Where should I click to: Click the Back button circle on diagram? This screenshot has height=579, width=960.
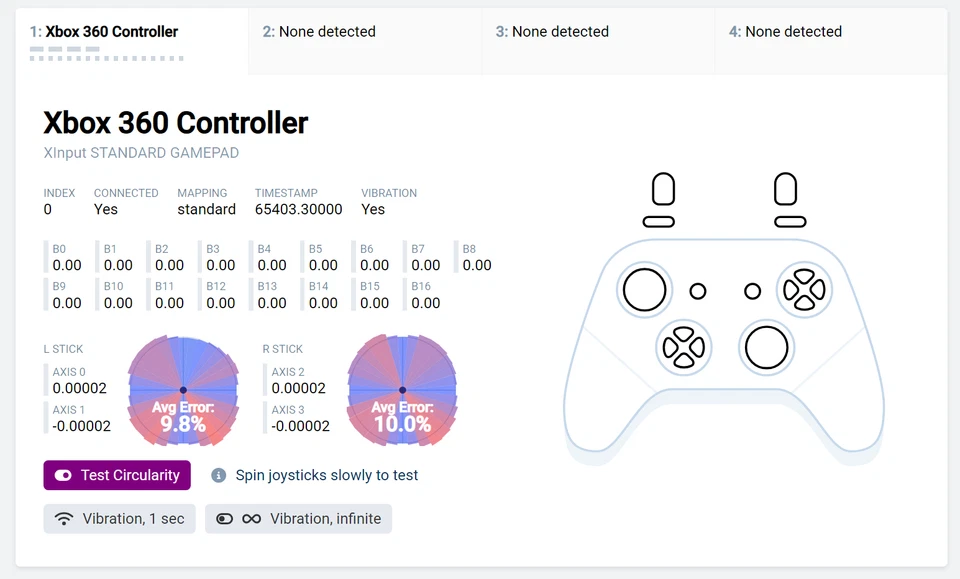(698, 291)
